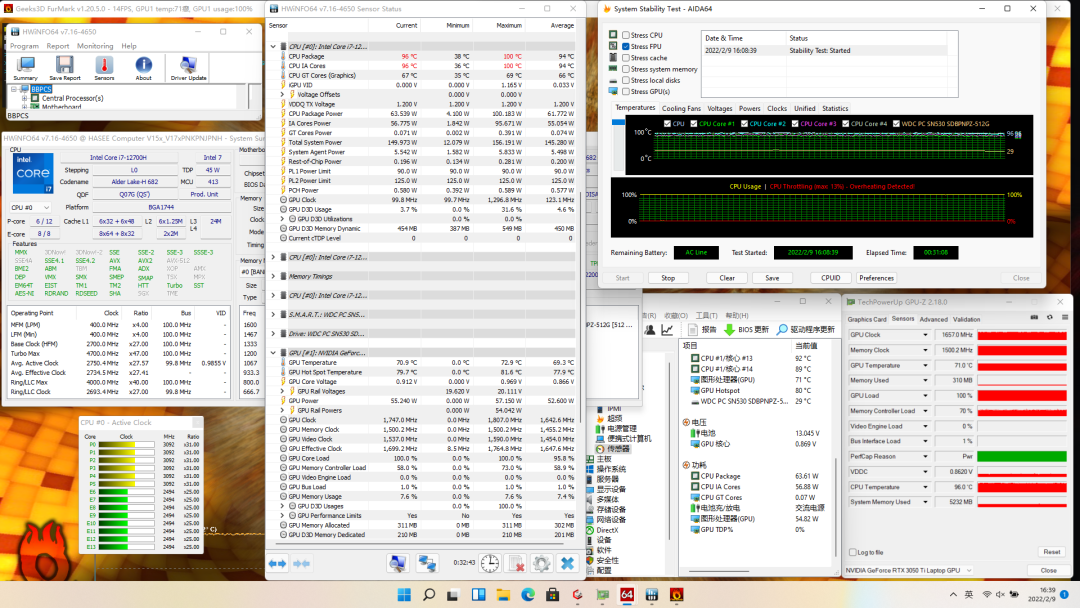Screen dimensions: 1080x608
Task: Click the Save Report floppy disk icon
Action: 64,66
